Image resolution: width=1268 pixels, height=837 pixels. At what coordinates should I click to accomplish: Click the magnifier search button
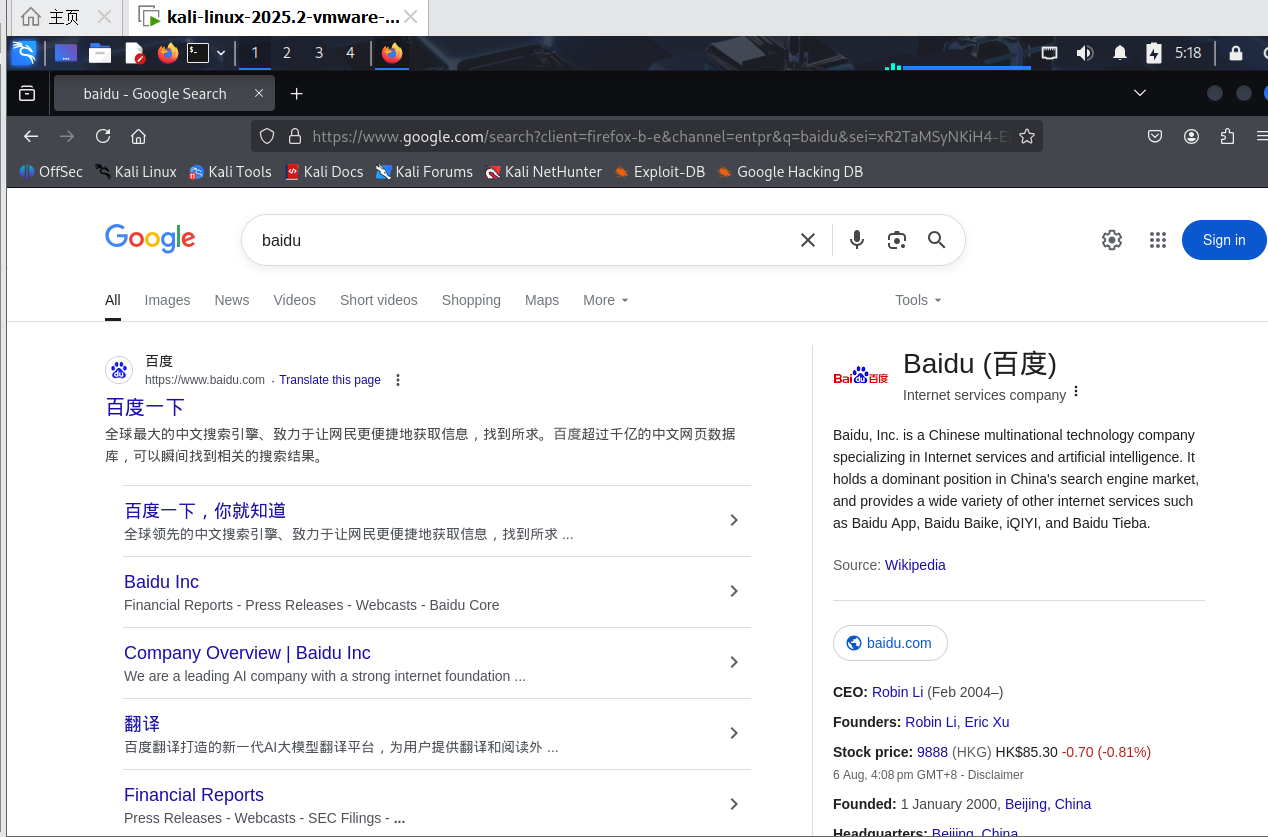pyautogui.click(x=936, y=240)
